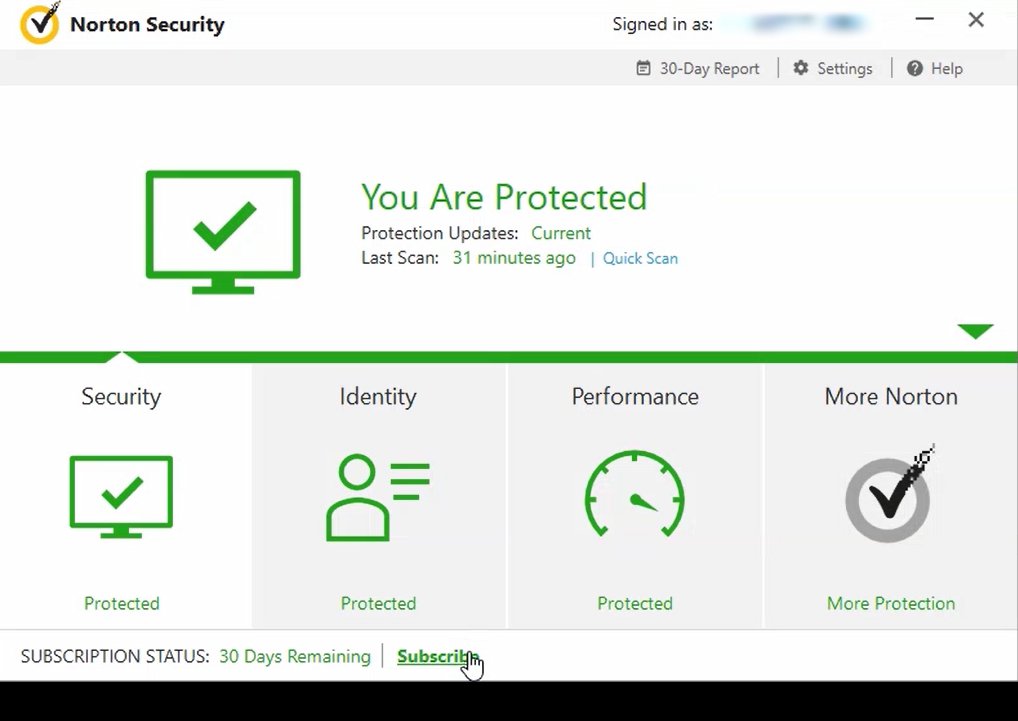Click the Security monitor icon
The width and height of the screenshot is (1018, 721).
121,497
